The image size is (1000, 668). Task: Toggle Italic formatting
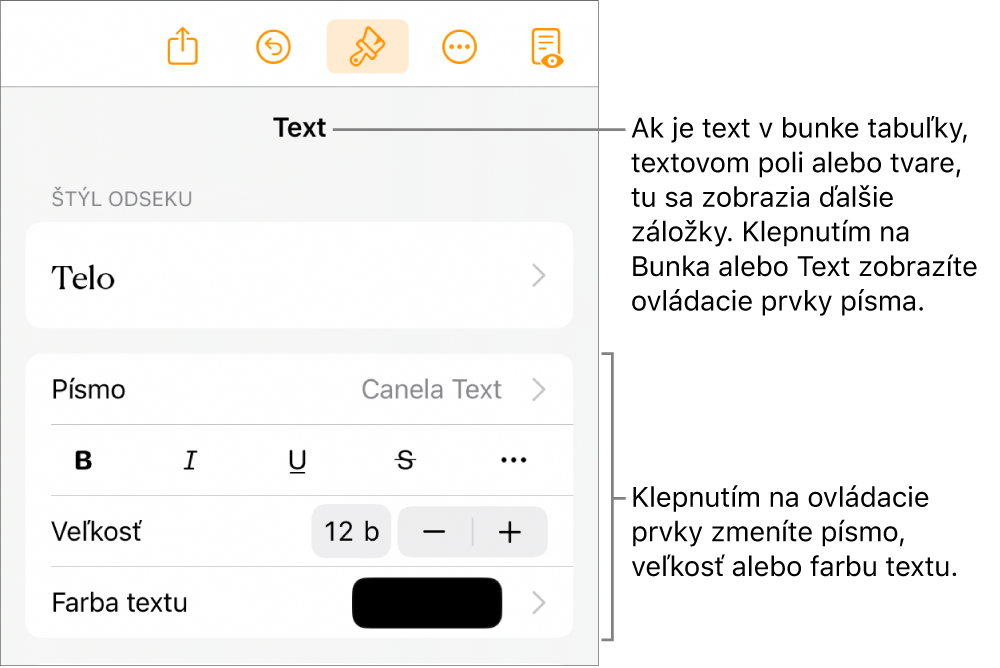coord(190,460)
